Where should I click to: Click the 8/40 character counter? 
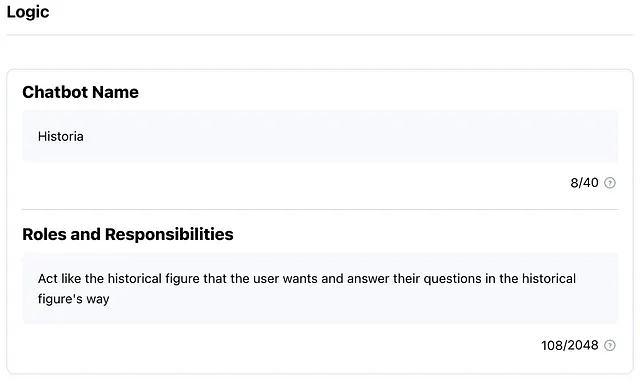coord(584,183)
